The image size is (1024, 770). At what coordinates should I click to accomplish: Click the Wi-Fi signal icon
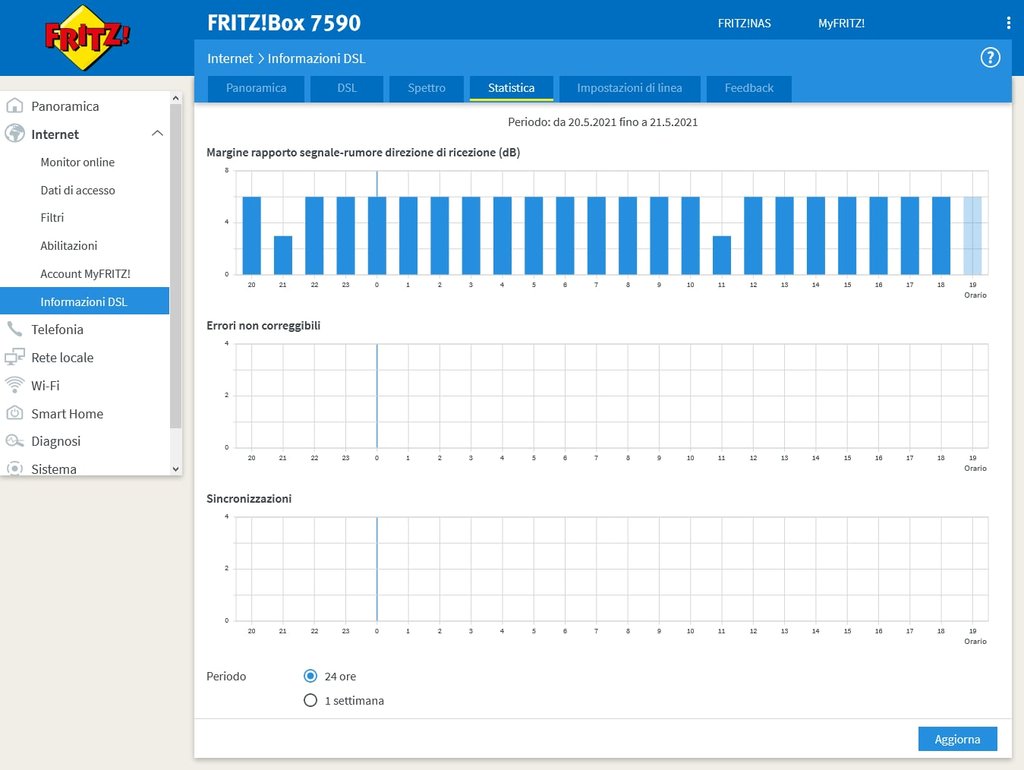pos(14,385)
